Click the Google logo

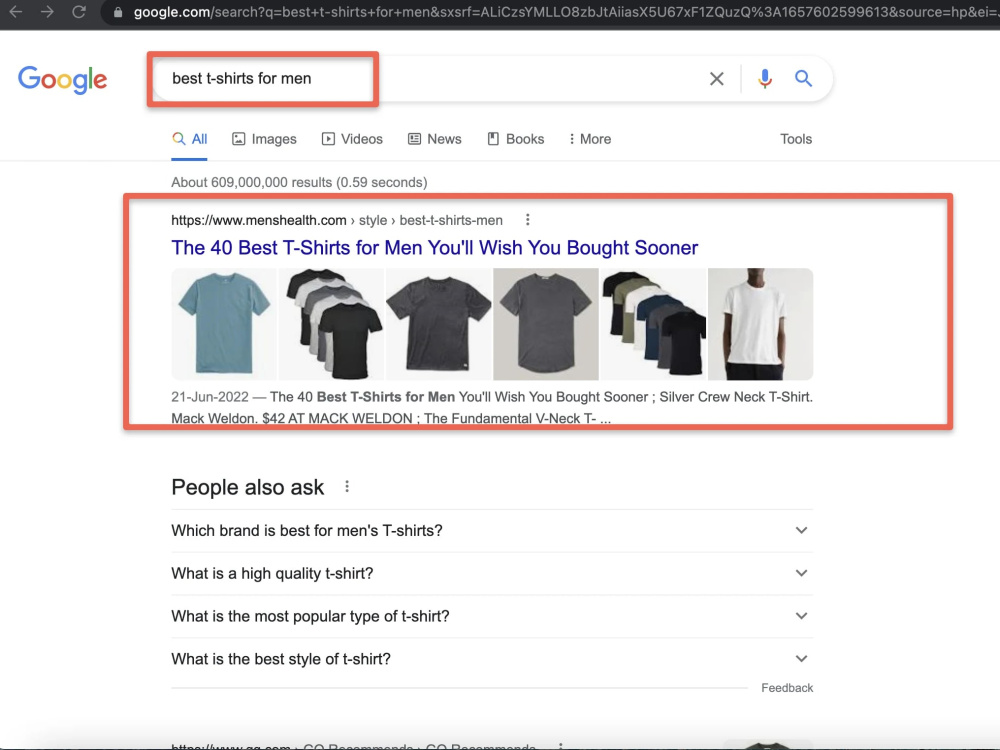62,80
